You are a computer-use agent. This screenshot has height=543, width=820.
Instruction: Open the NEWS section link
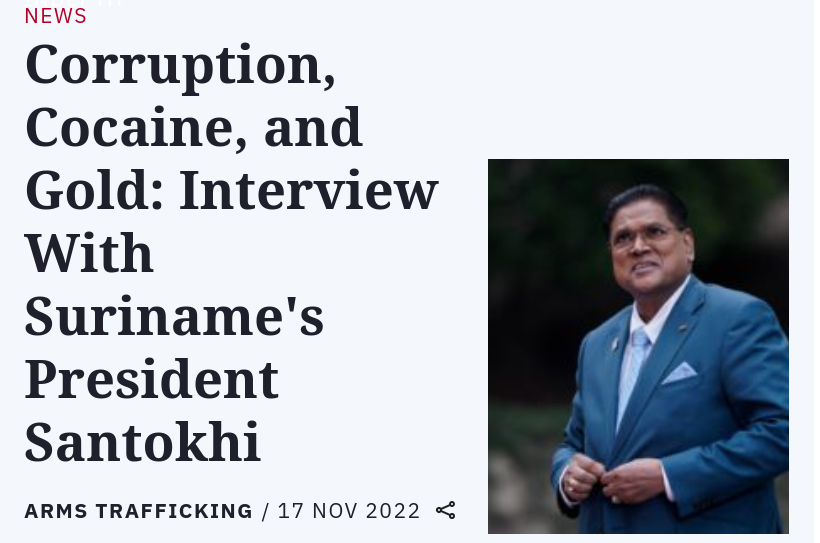[x=56, y=16]
